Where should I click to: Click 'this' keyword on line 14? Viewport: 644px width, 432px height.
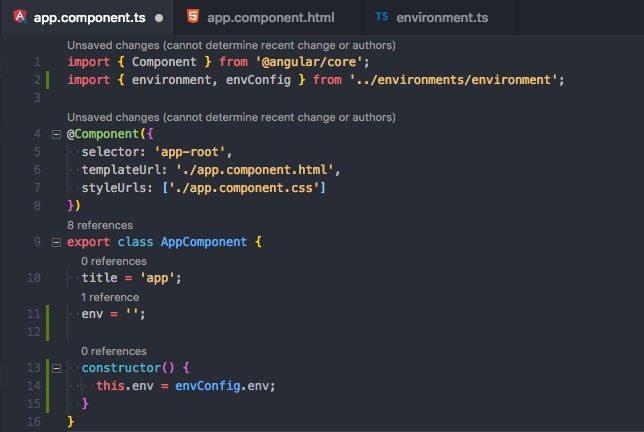[110, 386]
